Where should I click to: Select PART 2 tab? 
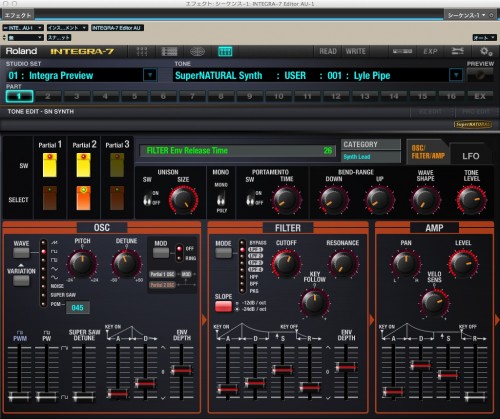point(48,96)
